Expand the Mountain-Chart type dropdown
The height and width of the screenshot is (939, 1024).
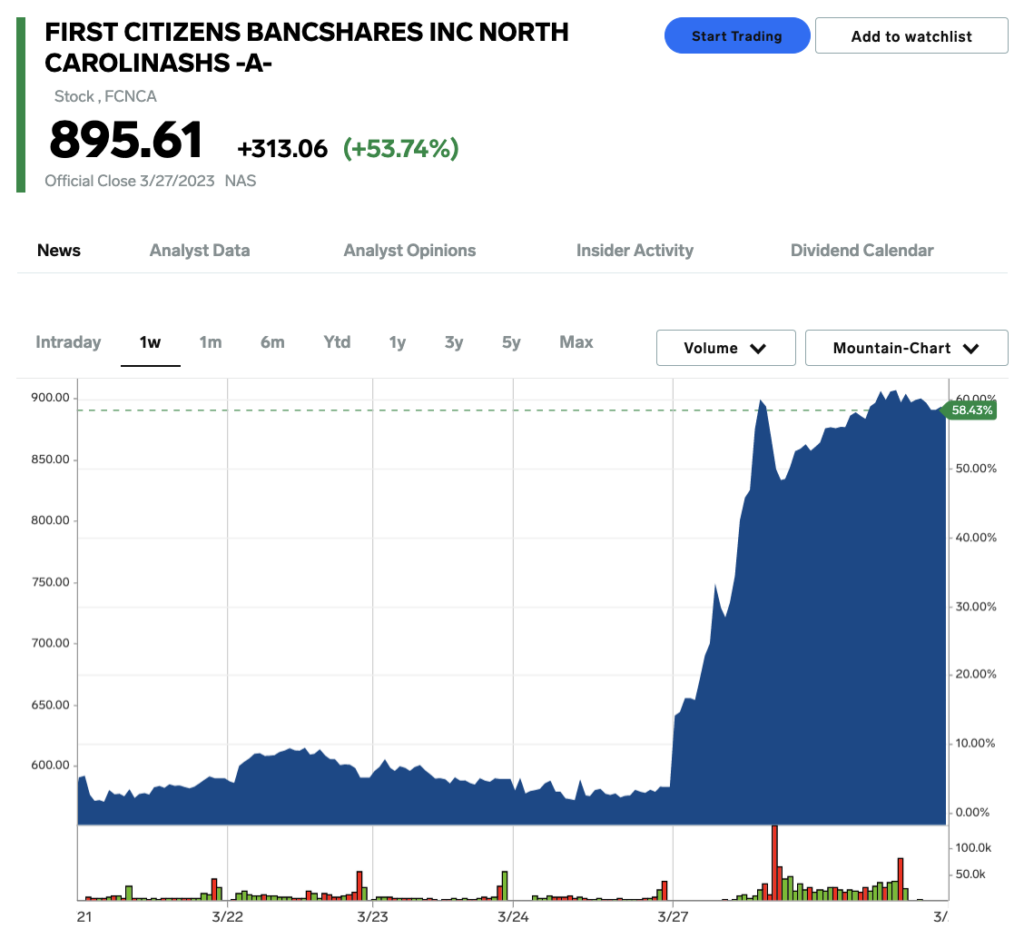click(x=906, y=348)
